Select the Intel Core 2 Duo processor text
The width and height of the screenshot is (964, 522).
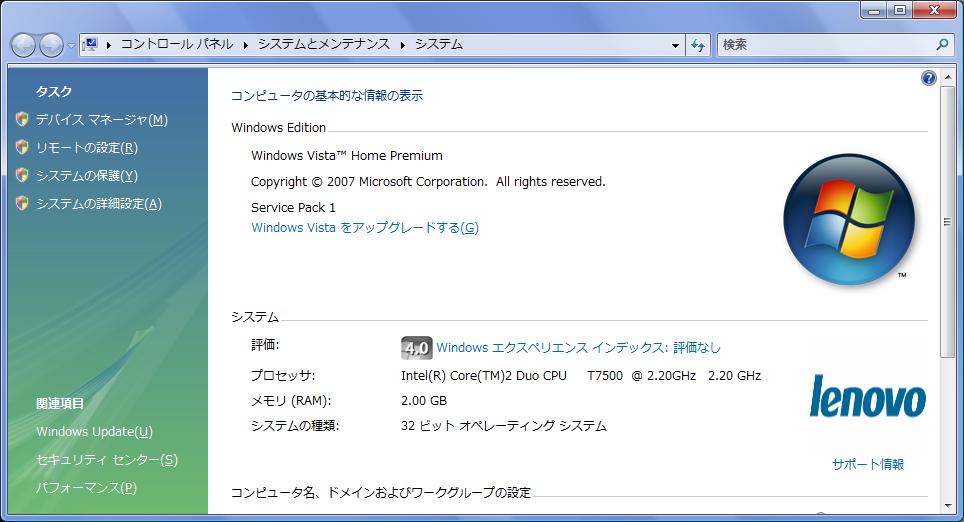(581, 376)
